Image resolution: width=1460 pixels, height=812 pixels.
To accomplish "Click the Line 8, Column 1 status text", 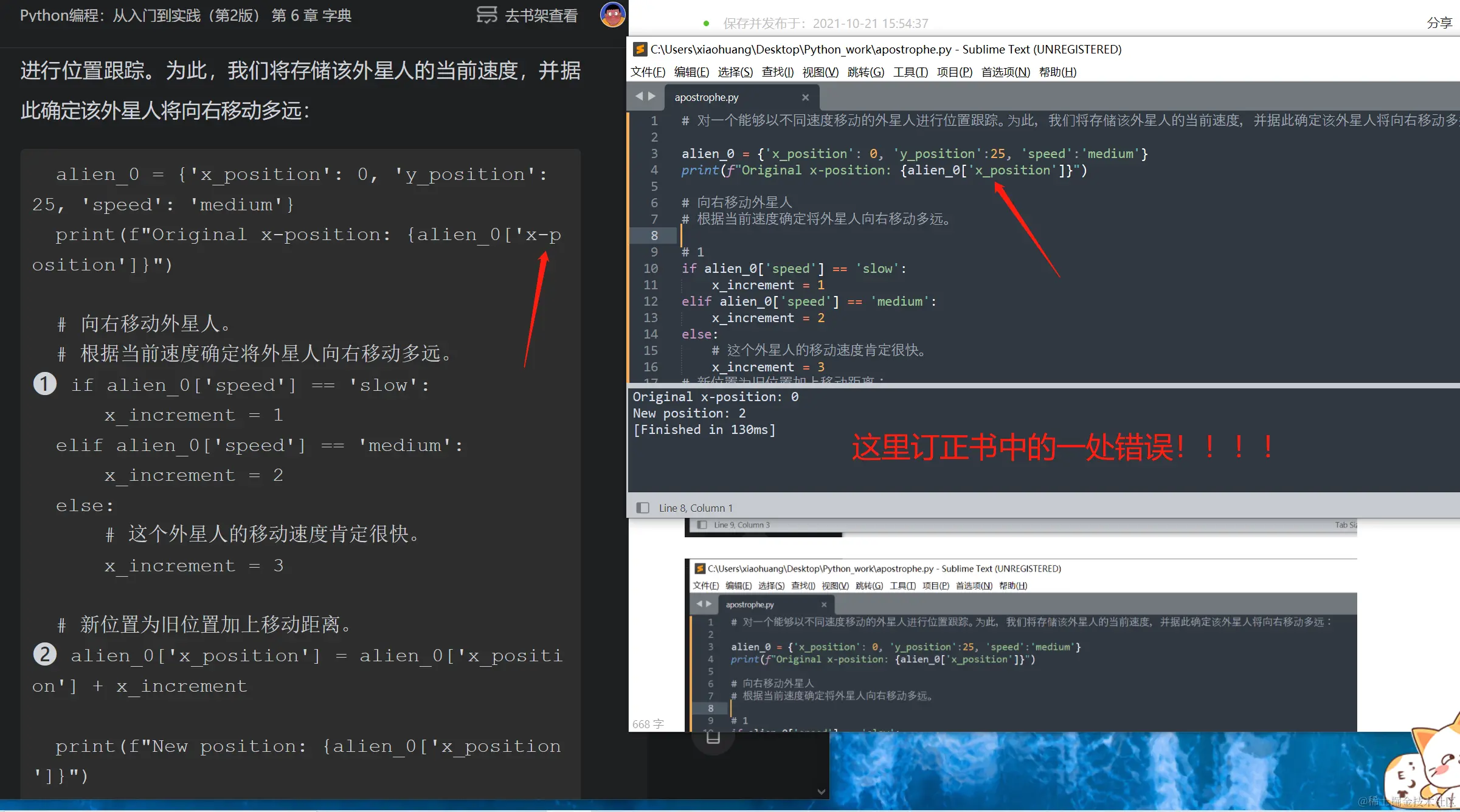I will (x=696, y=507).
